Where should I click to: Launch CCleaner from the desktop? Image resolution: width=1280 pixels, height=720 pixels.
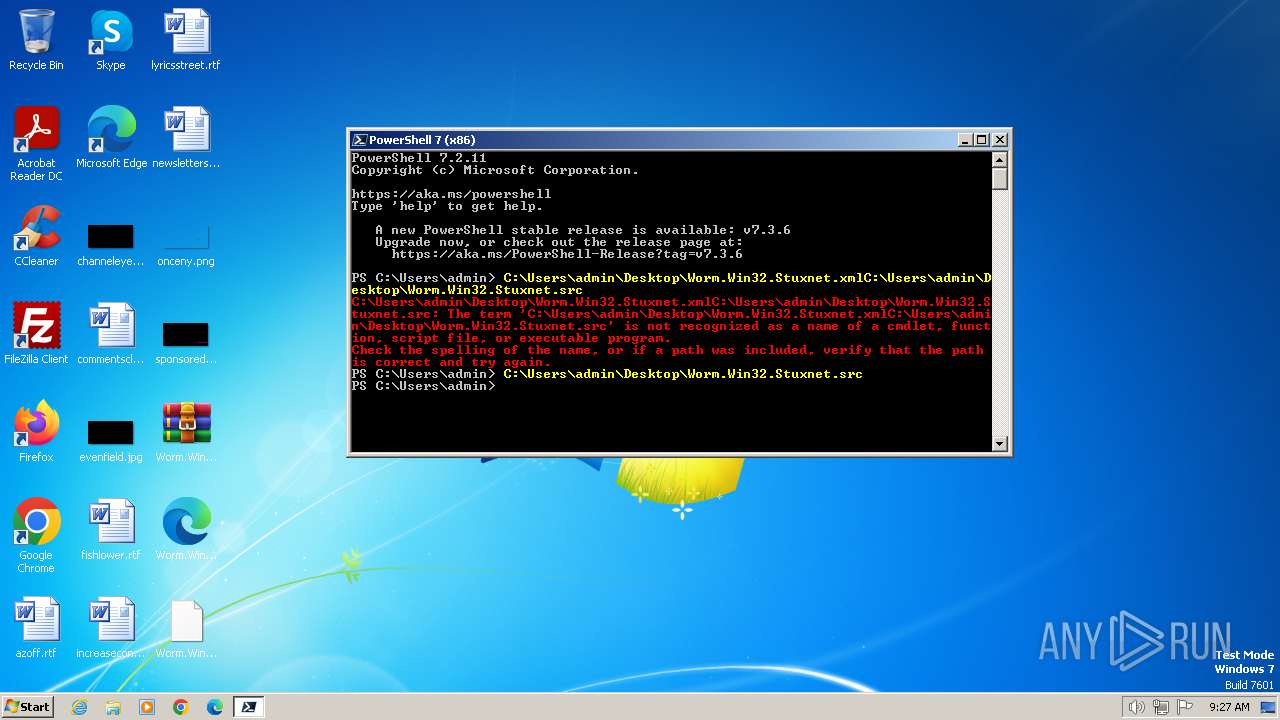[x=36, y=236]
